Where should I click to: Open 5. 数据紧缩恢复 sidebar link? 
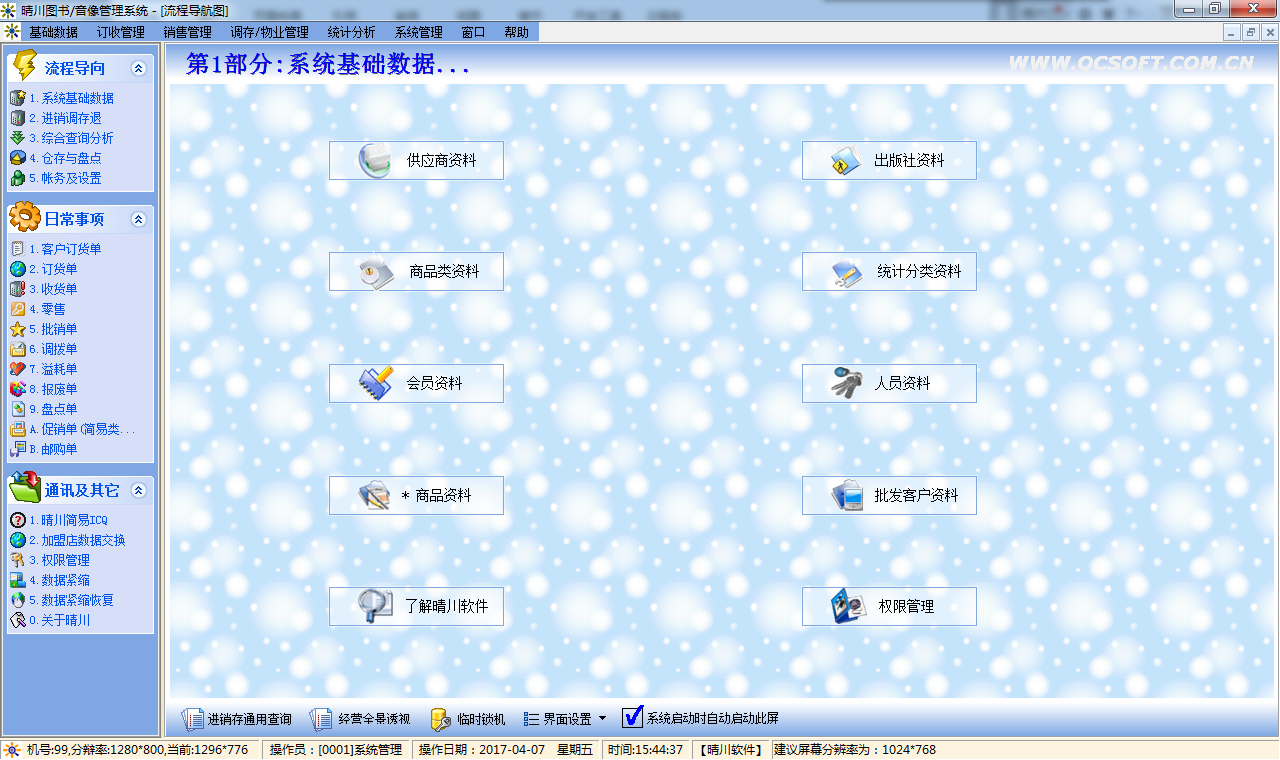(x=71, y=600)
